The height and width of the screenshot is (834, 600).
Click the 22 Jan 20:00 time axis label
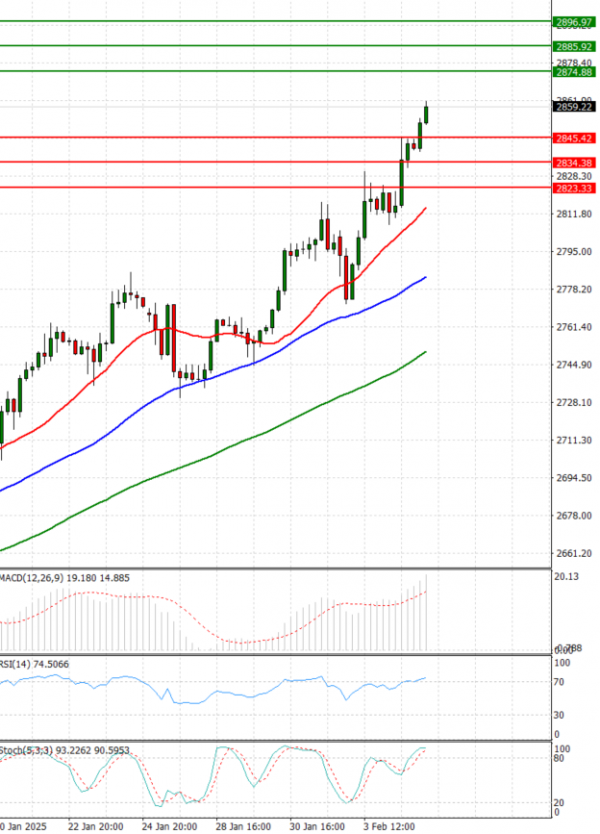pos(96,826)
